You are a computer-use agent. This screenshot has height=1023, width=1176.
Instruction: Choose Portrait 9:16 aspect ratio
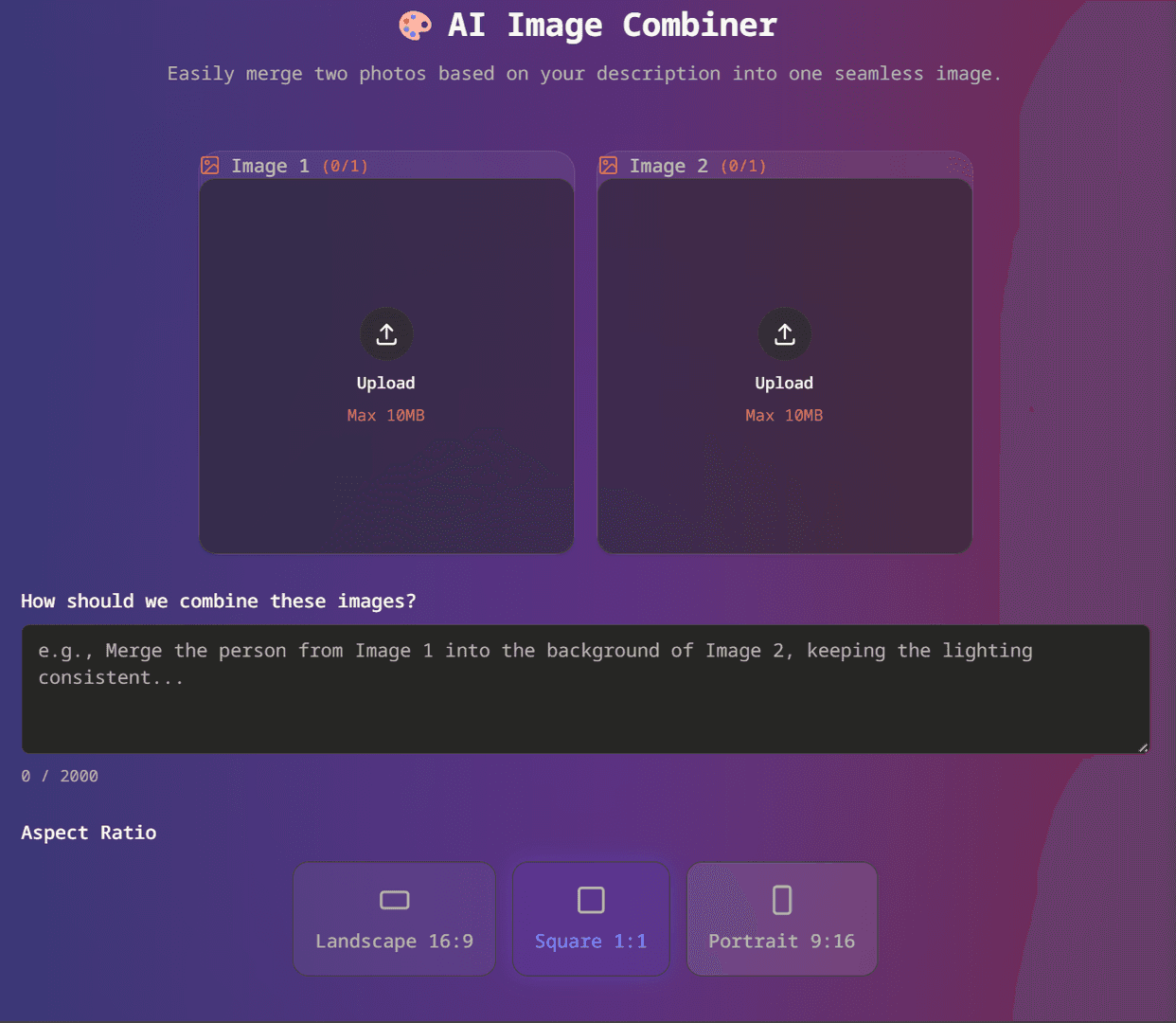pyautogui.click(x=782, y=919)
